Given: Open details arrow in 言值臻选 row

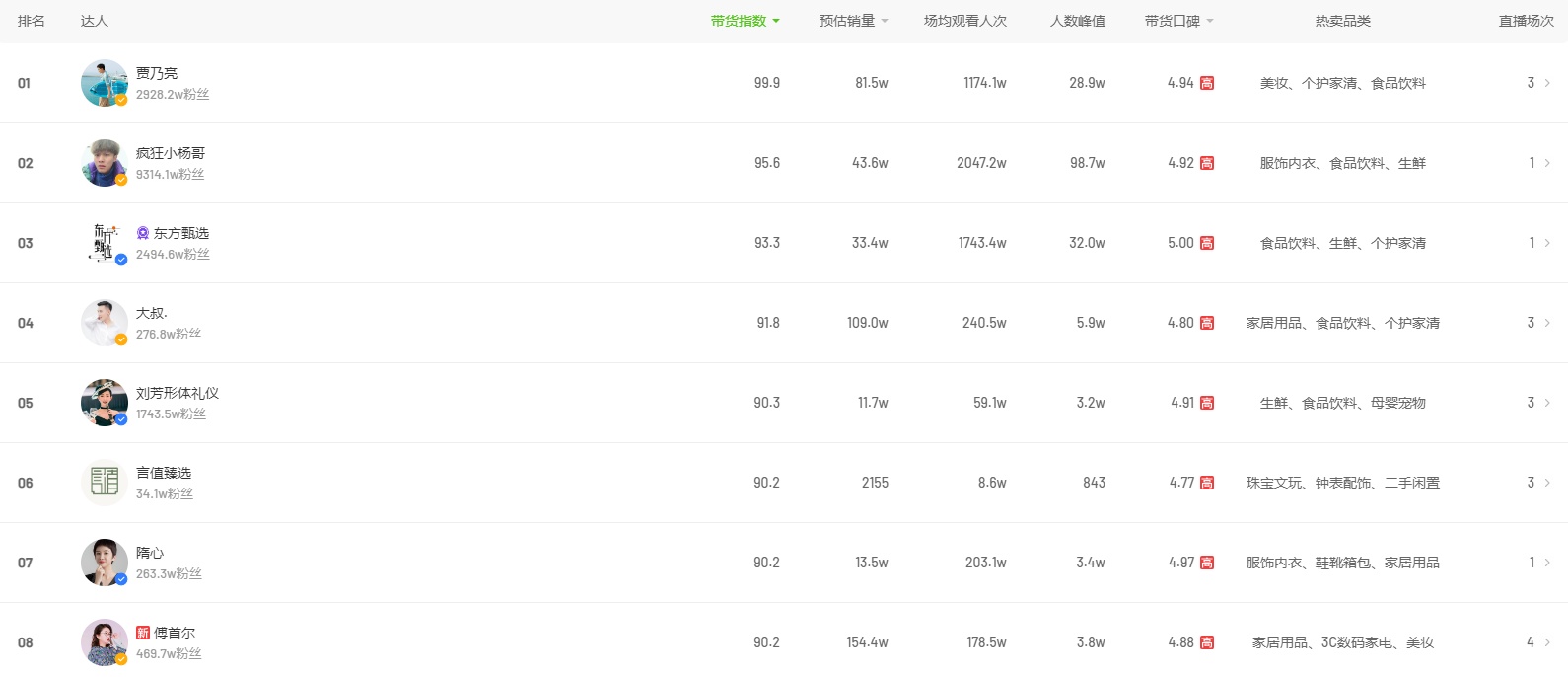Looking at the screenshot, I should click(1547, 483).
